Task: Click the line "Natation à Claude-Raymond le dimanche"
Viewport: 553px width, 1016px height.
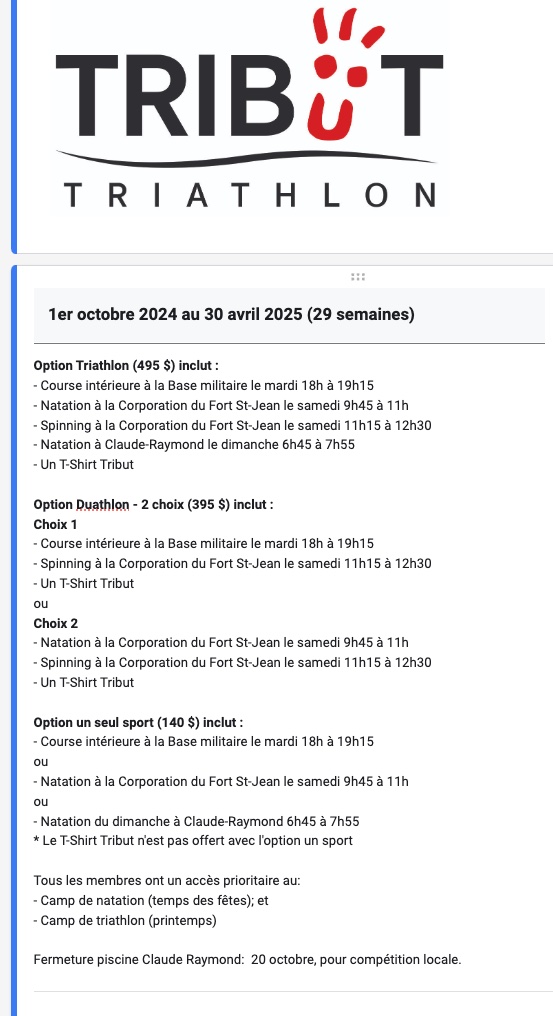Action: point(194,444)
